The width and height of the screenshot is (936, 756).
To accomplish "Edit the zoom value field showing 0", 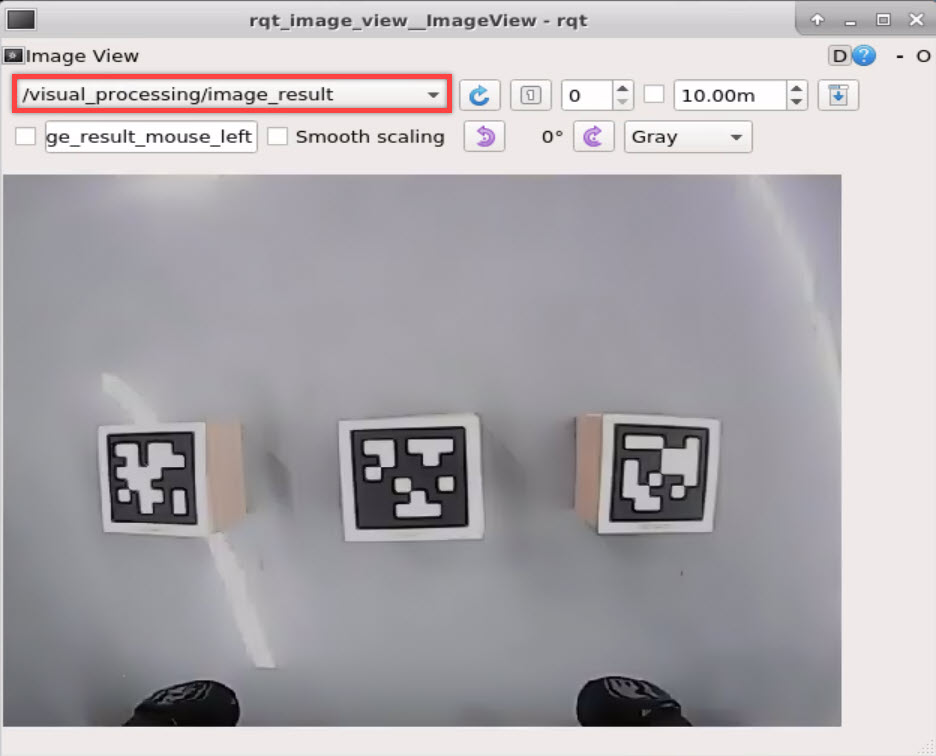I will tap(587, 95).
